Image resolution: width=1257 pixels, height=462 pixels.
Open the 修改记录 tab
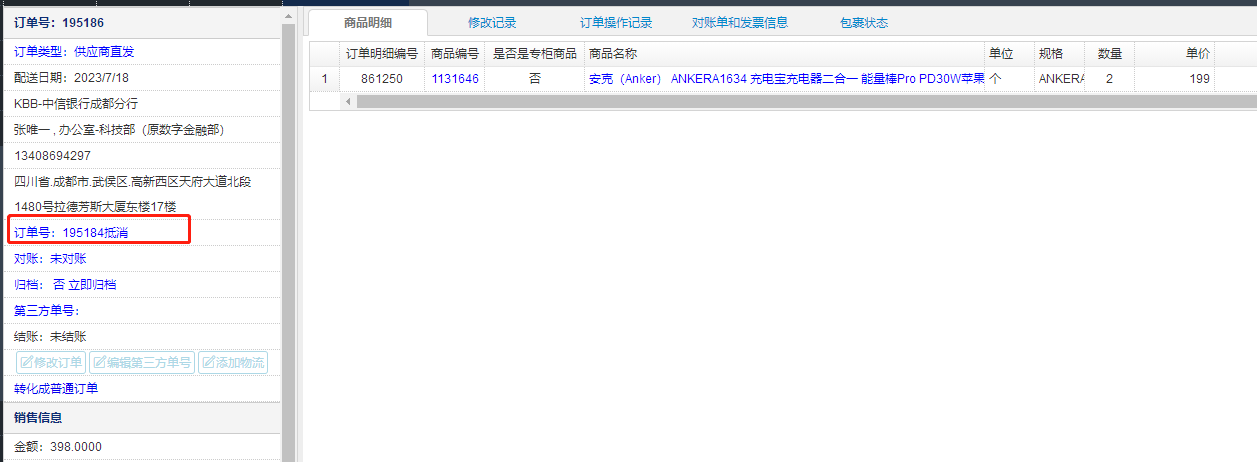(492, 23)
